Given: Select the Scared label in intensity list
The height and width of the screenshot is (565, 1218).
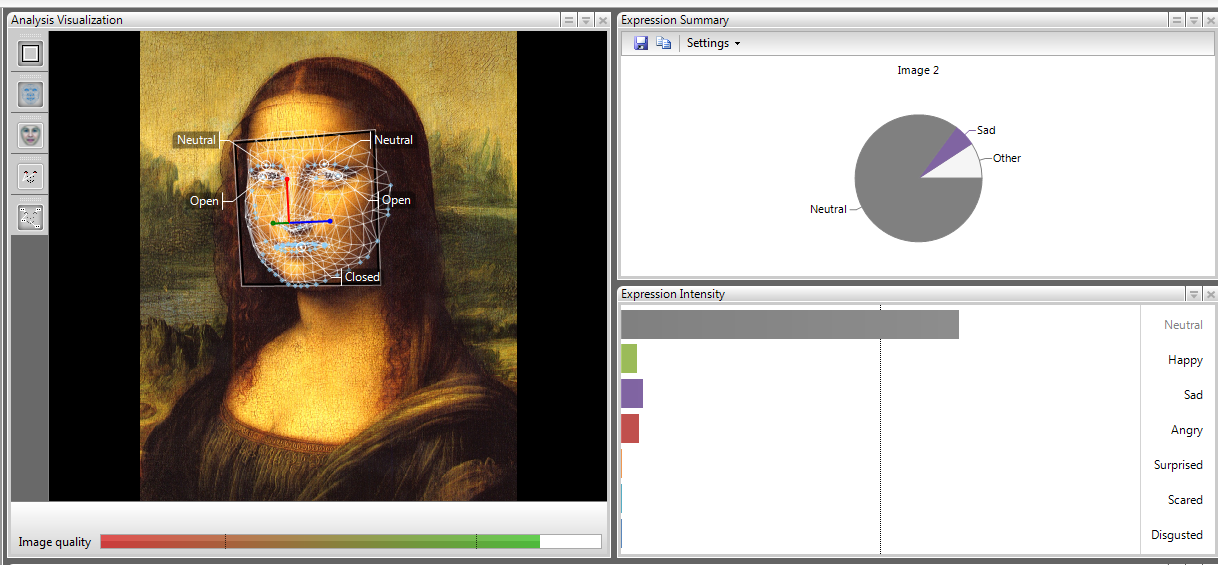Looking at the screenshot, I should [1185, 500].
